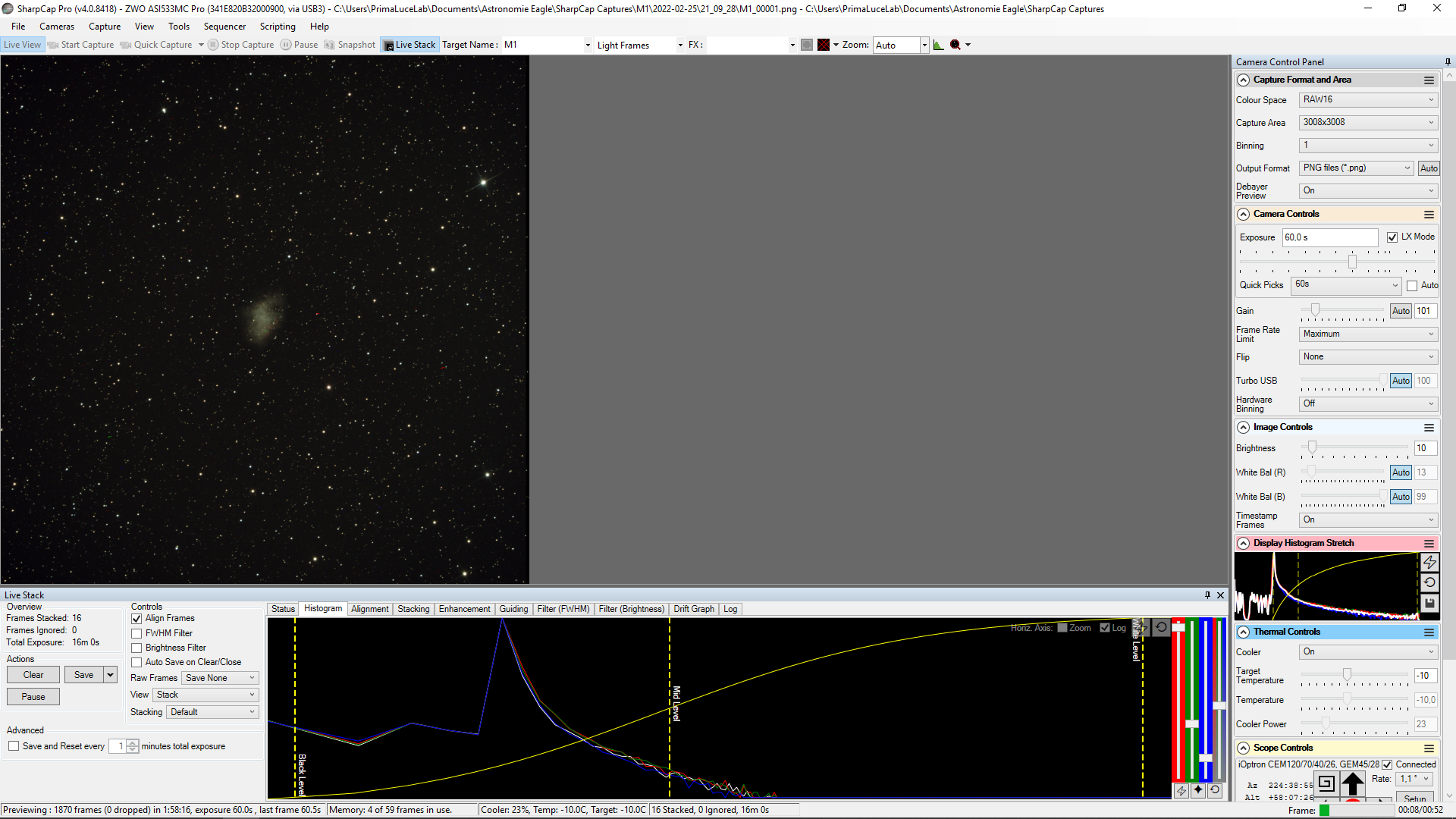
Task: Enable Auto Save on Clear/Close
Action: (136, 662)
